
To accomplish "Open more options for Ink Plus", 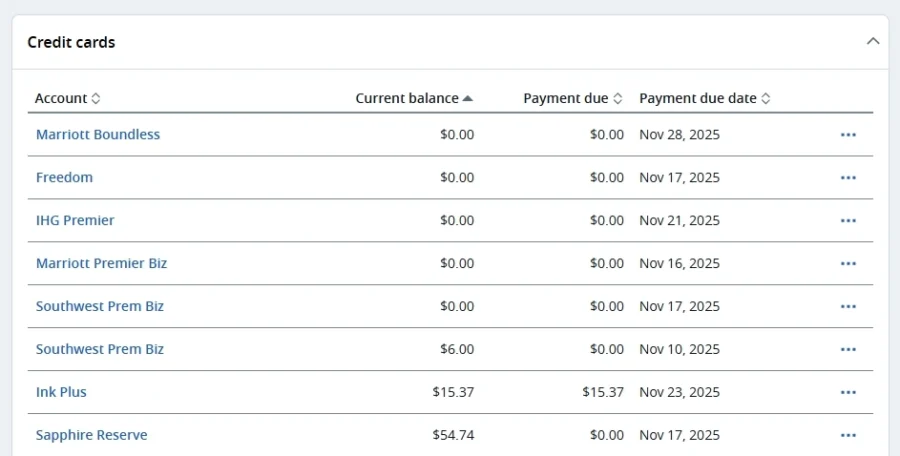I will (x=848, y=393).
